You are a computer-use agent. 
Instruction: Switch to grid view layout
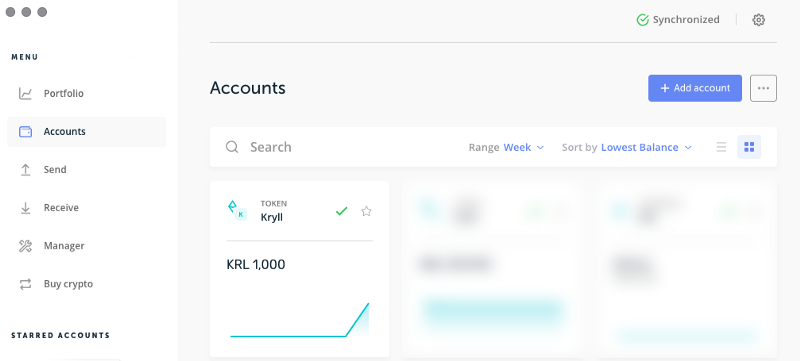749,147
